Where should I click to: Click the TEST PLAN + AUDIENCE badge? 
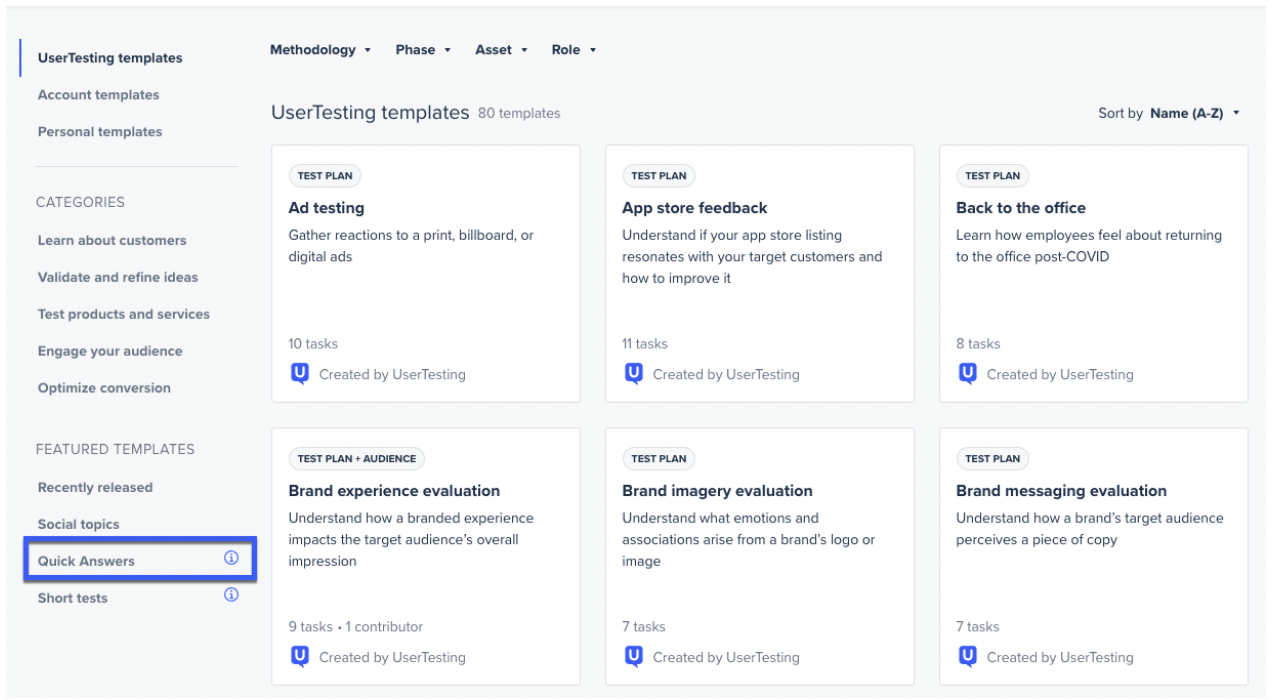(357, 459)
